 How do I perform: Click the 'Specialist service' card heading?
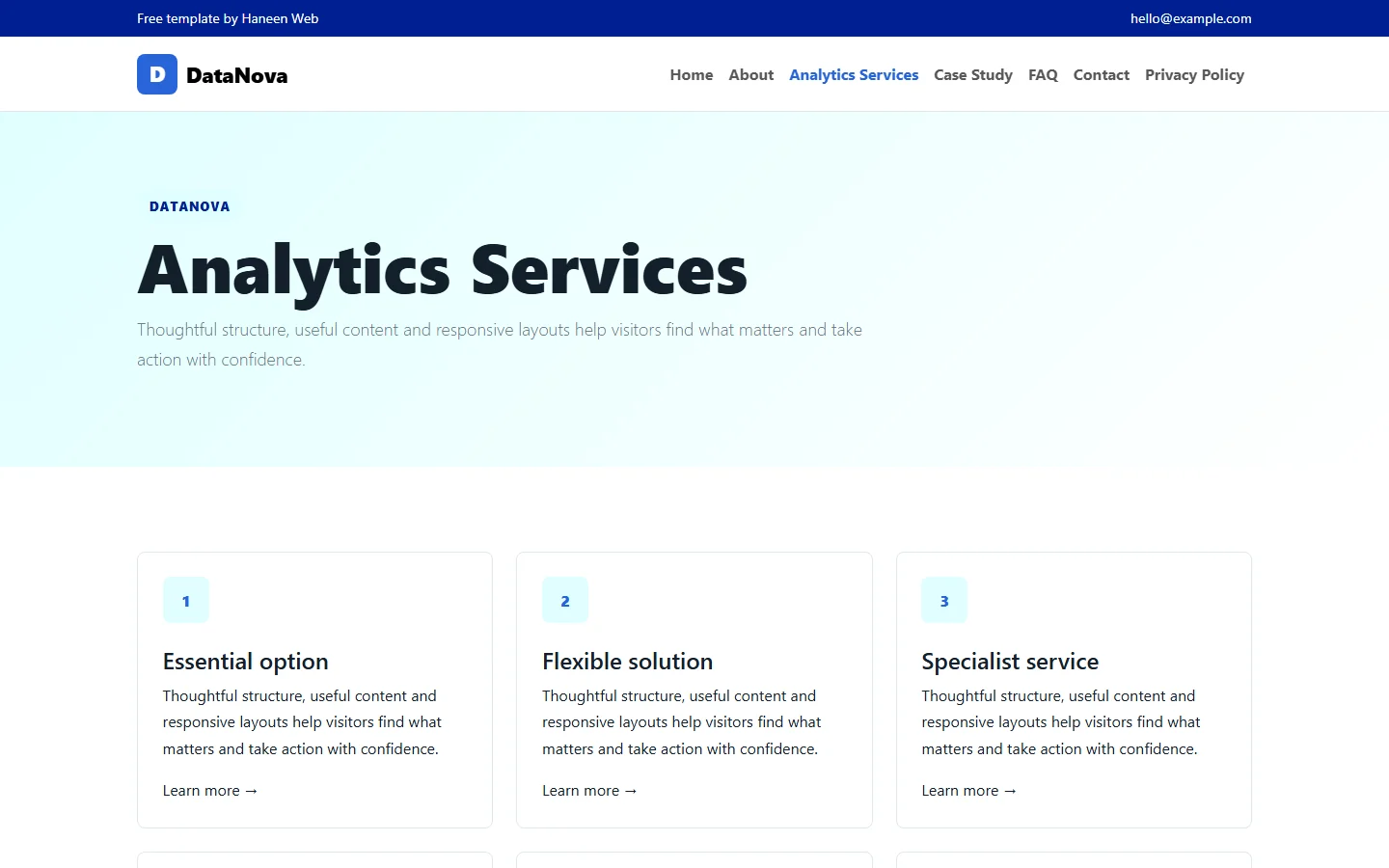1010,662
